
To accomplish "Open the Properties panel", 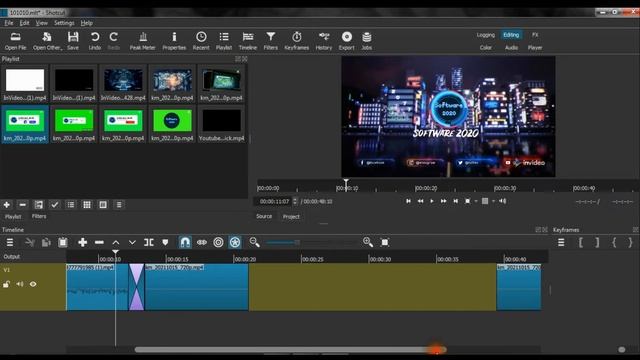I will point(174,41).
